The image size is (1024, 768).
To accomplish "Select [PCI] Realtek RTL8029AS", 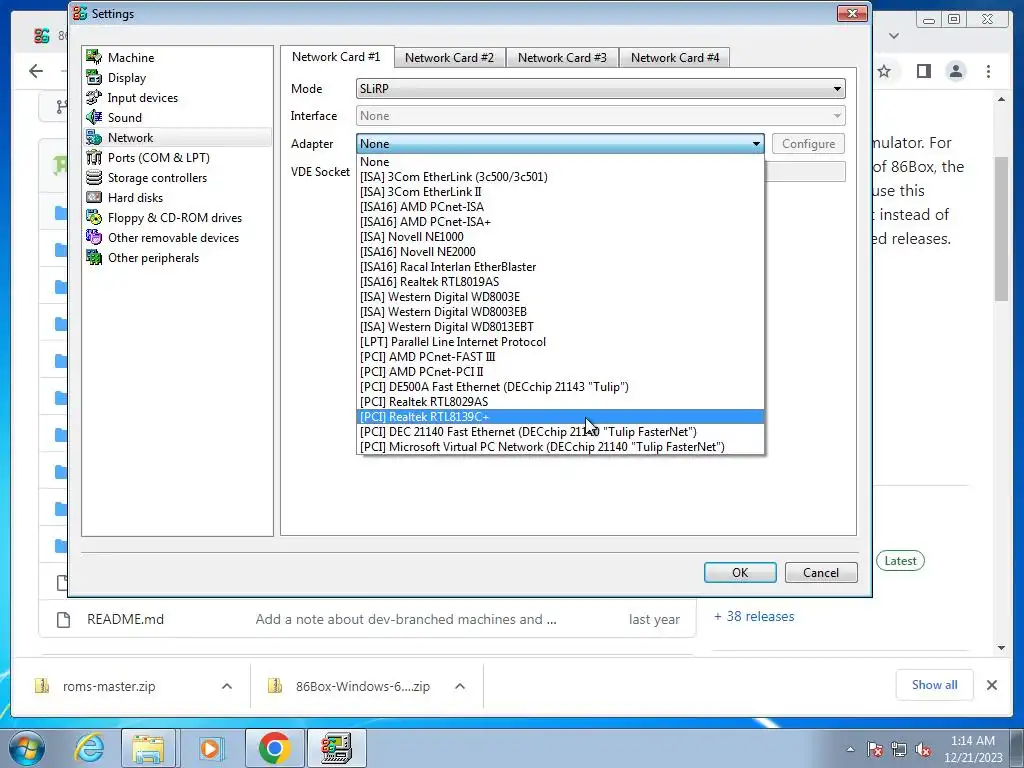I will click(x=560, y=402).
